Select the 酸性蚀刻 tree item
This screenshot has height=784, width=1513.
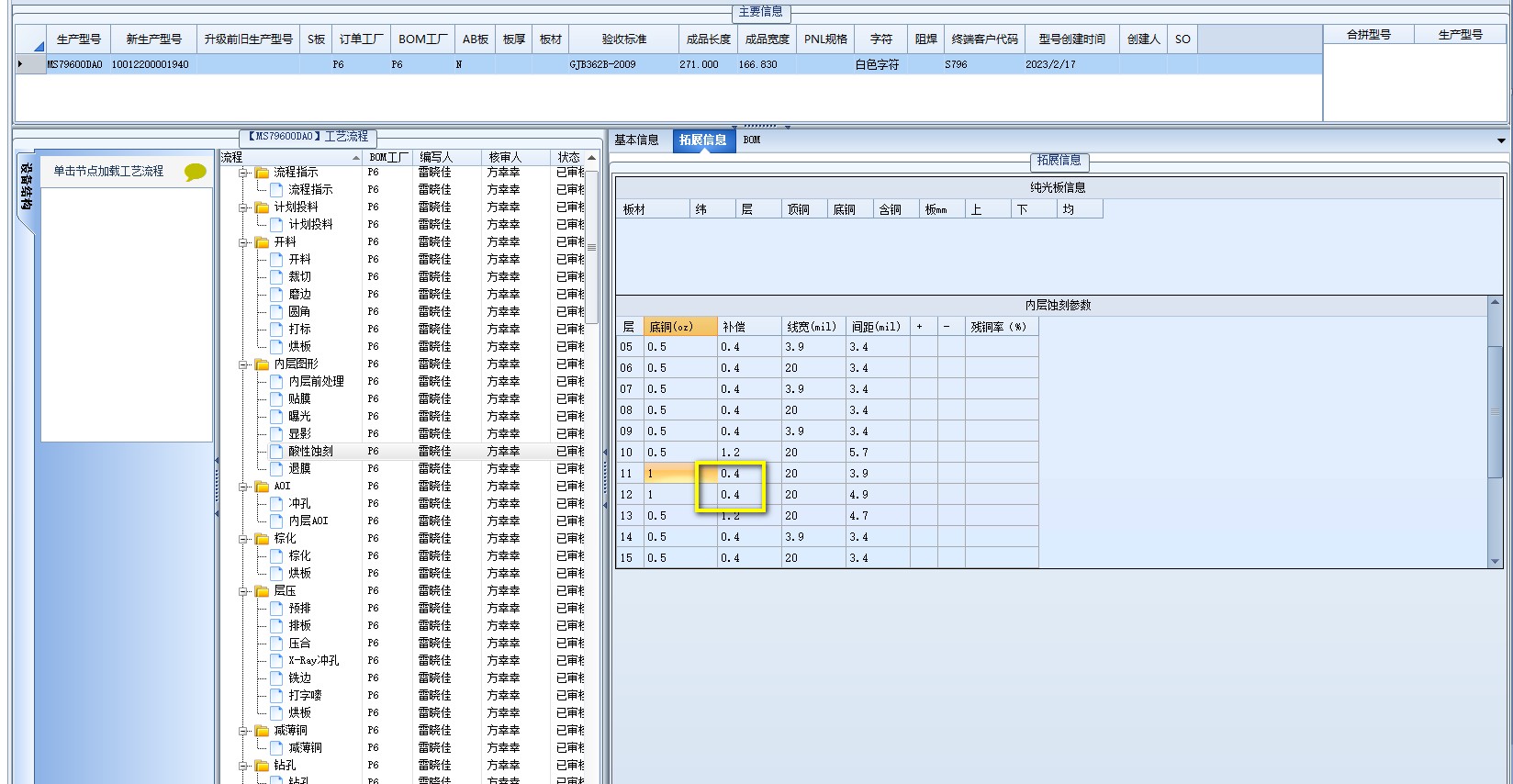coord(310,451)
